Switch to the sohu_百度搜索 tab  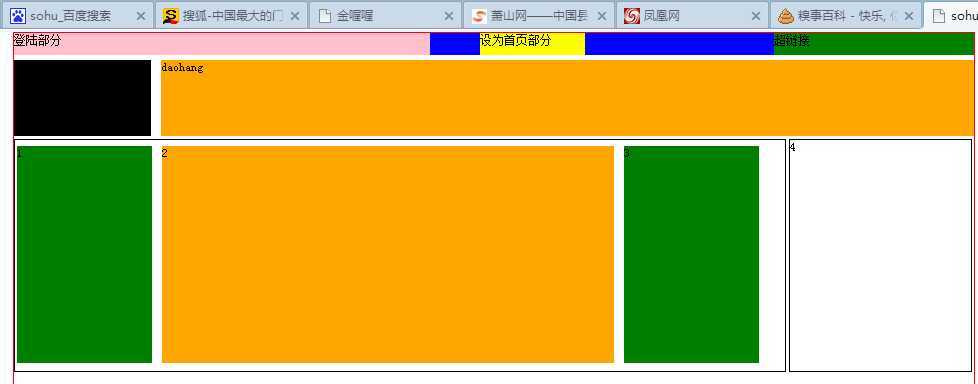pyautogui.click(x=78, y=16)
